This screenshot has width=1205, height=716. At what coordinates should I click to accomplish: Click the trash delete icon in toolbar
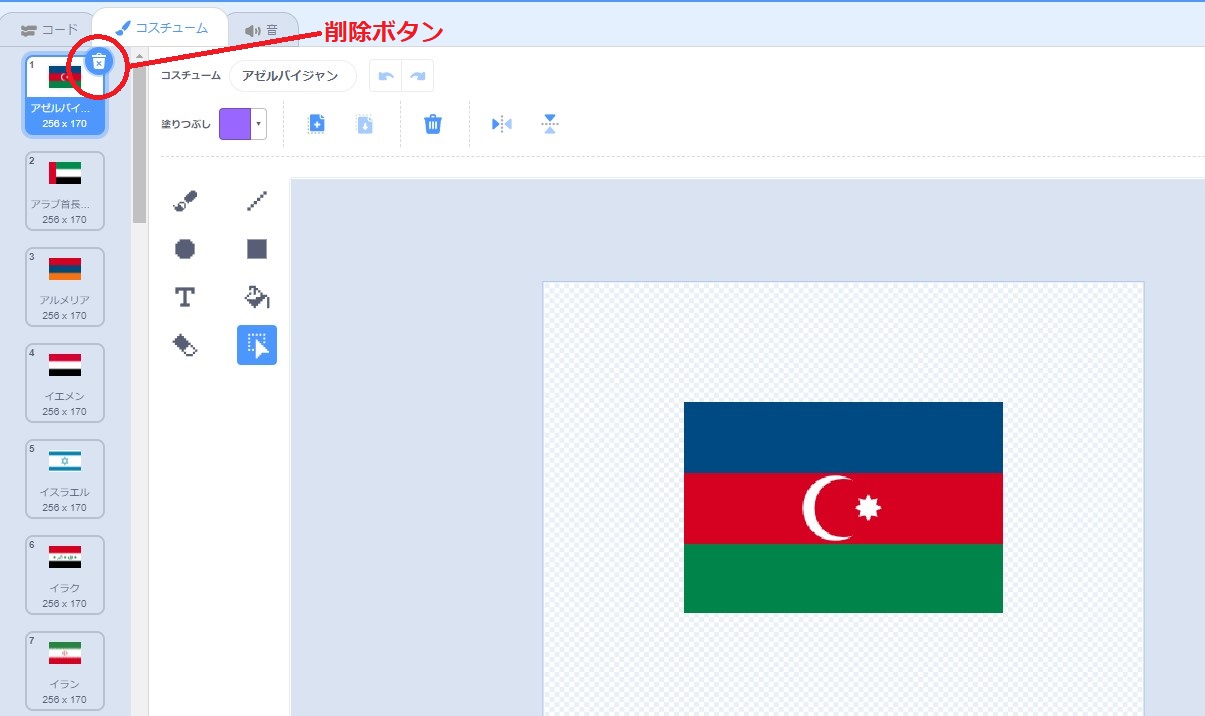click(432, 124)
